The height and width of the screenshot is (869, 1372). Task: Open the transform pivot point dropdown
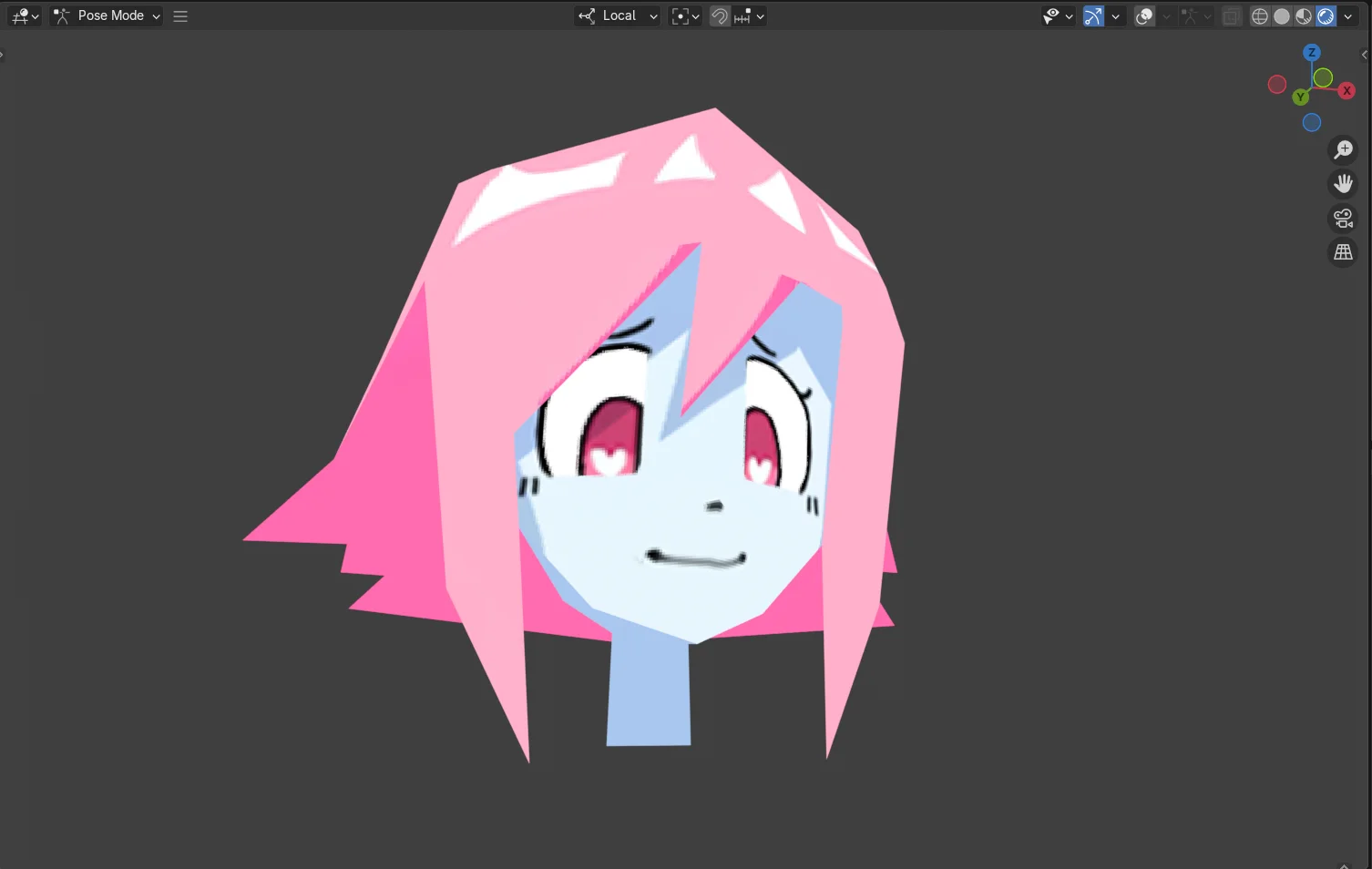[x=685, y=15]
